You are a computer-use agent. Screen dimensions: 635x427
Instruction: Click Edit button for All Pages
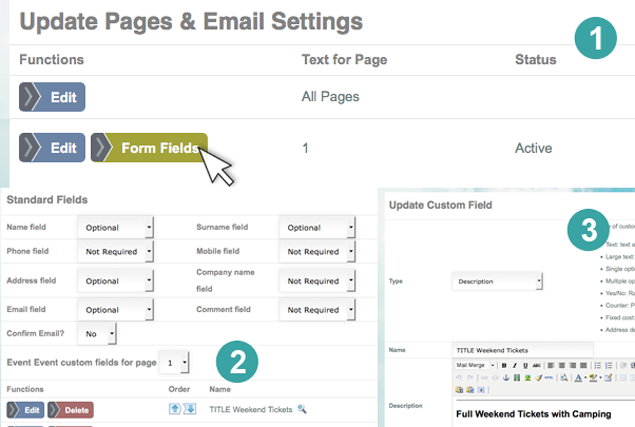point(52,97)
